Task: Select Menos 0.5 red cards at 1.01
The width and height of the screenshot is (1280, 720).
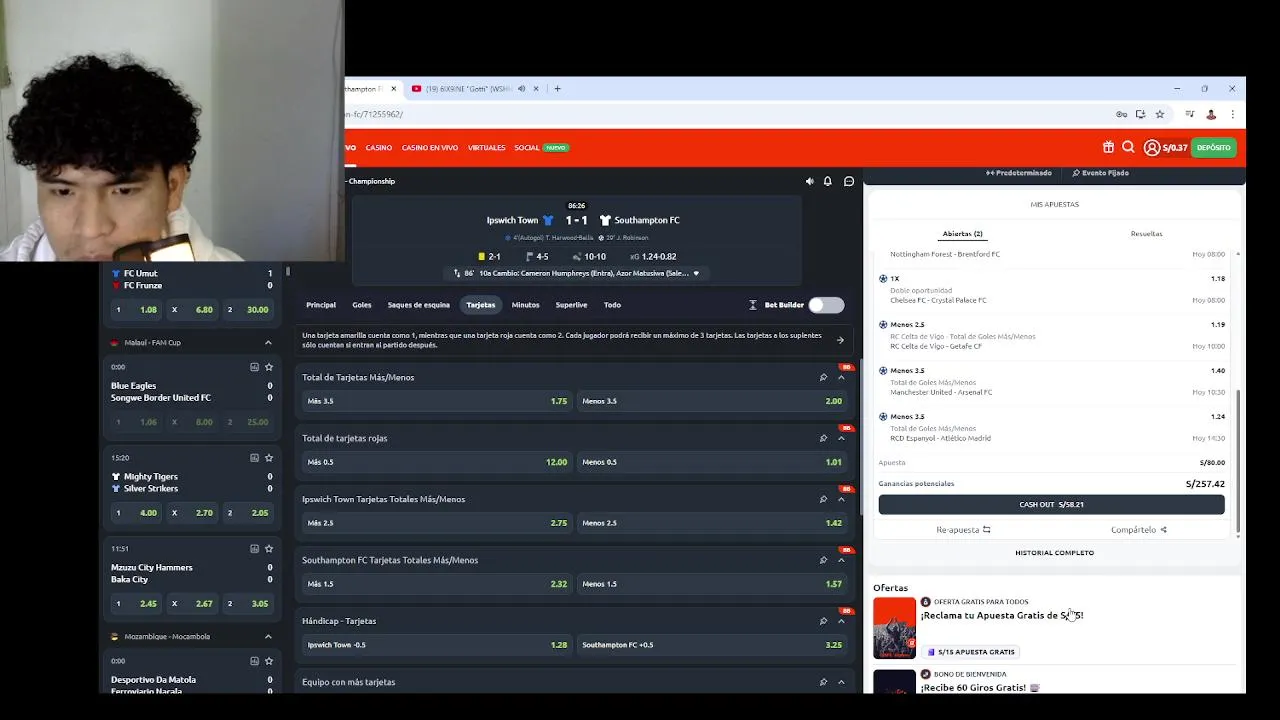Action: pyautogui.click(x=712, y=462)
